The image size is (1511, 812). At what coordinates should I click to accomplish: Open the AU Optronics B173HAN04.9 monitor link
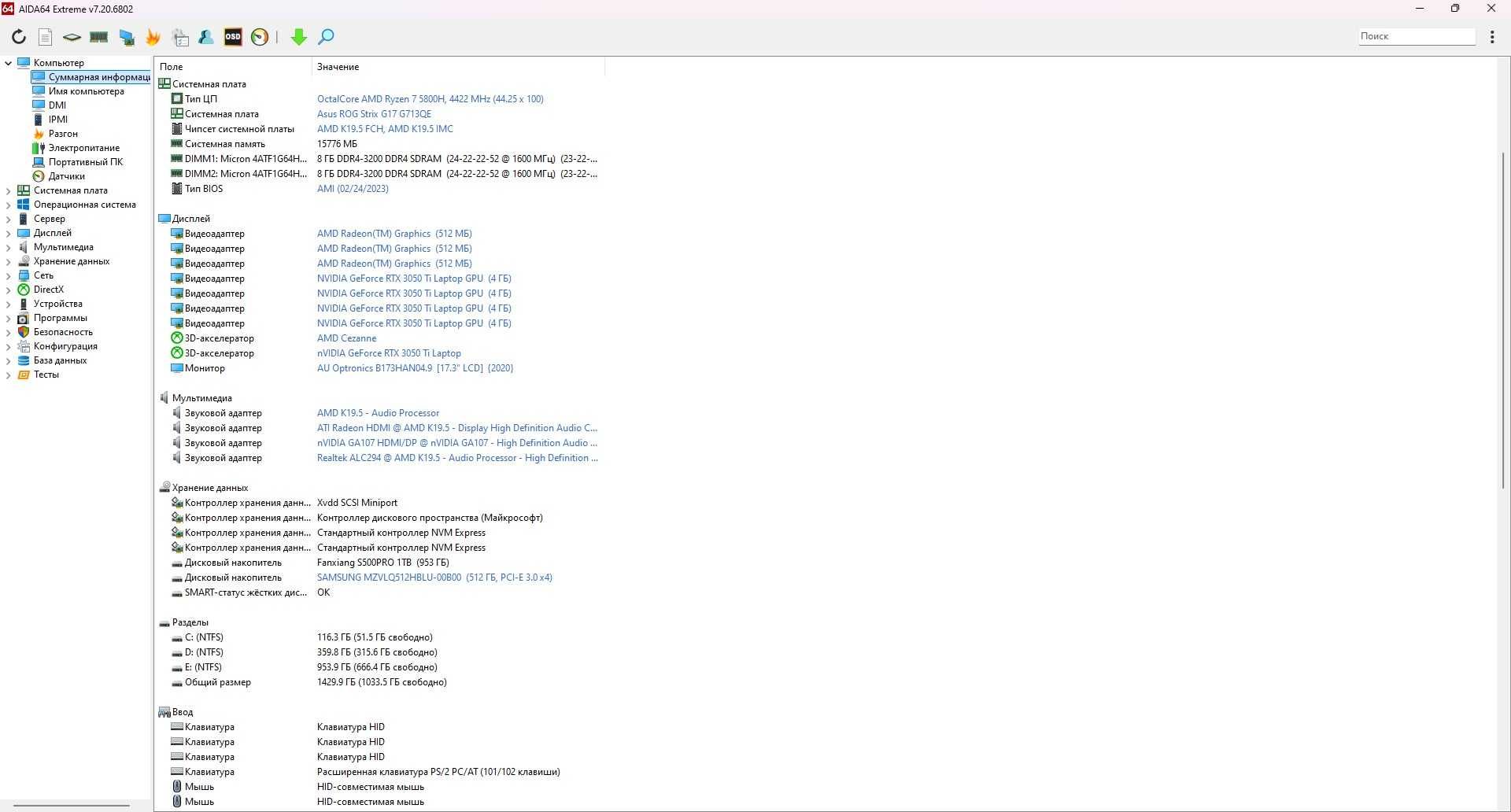(x=415, y=368)
